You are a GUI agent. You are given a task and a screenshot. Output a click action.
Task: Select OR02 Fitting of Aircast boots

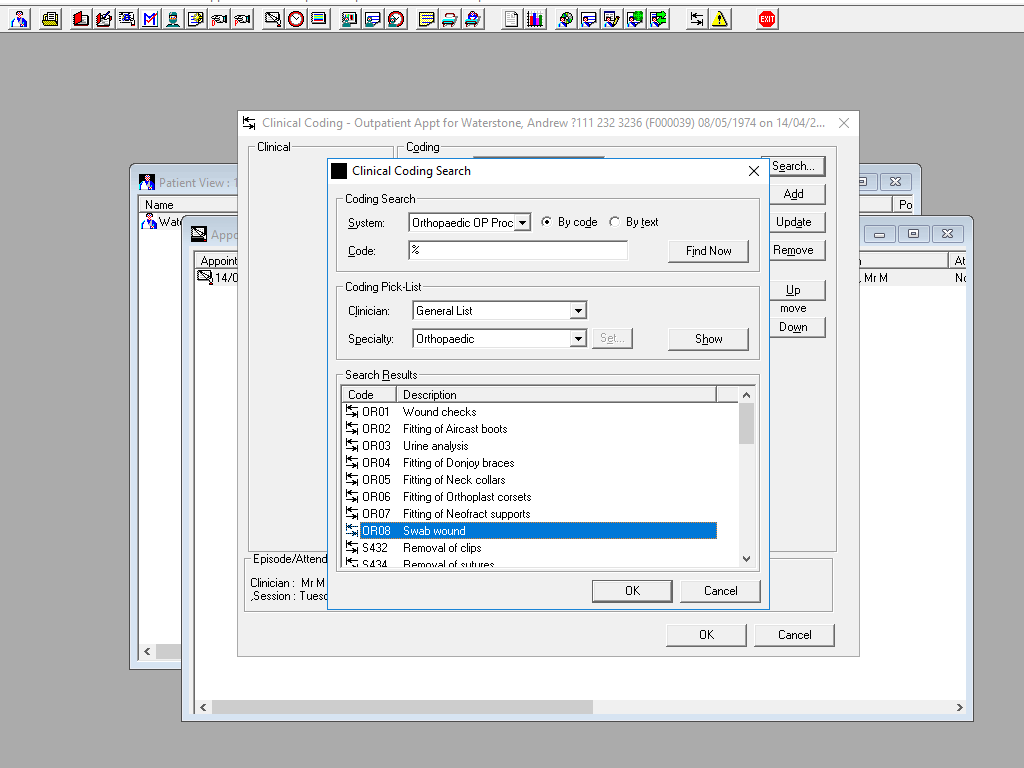[x=530, y=429]
